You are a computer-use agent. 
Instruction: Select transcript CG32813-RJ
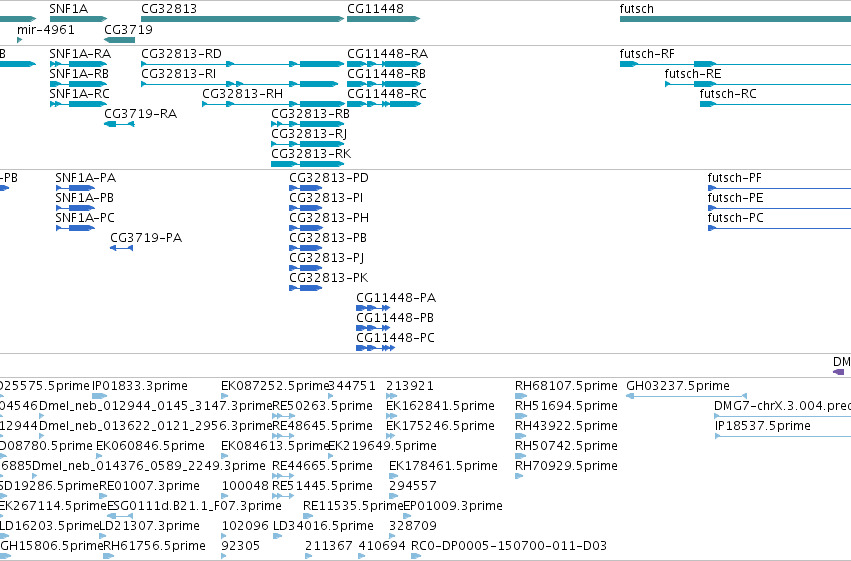(308, 144)
